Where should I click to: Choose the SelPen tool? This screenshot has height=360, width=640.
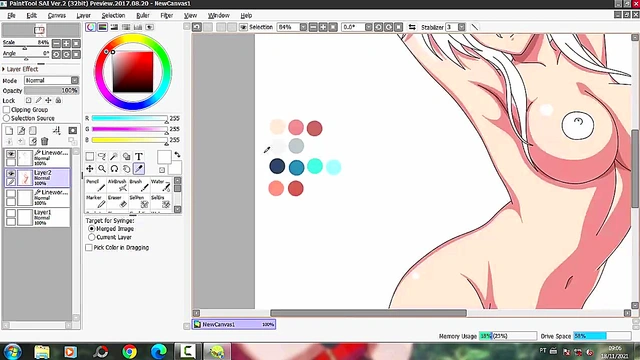[139, 201]
